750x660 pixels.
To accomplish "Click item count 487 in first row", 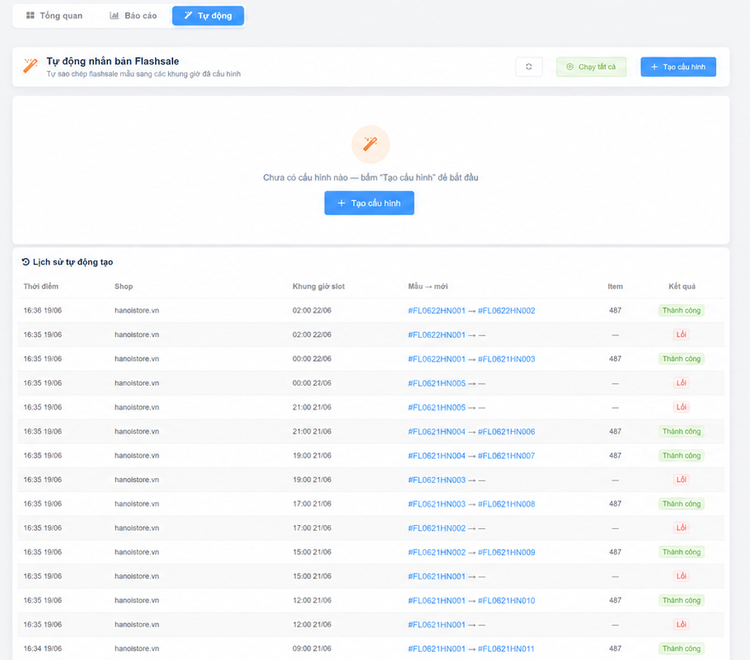I will pos(615,311).
